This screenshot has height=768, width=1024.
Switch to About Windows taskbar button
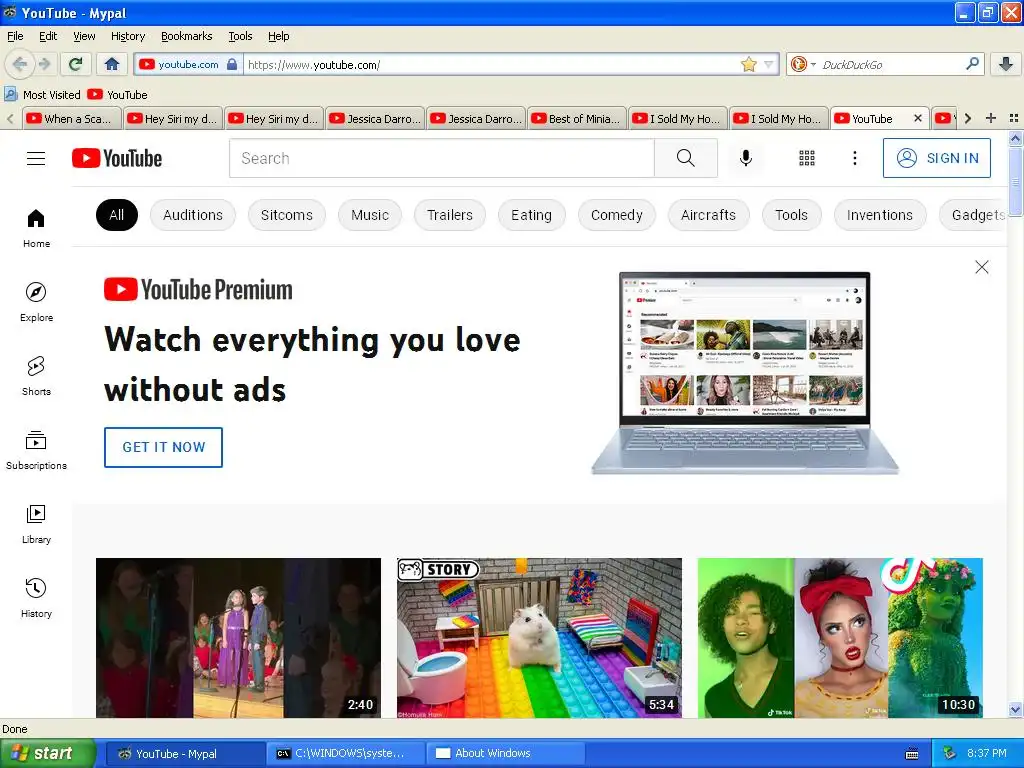(x=506, y=754)
